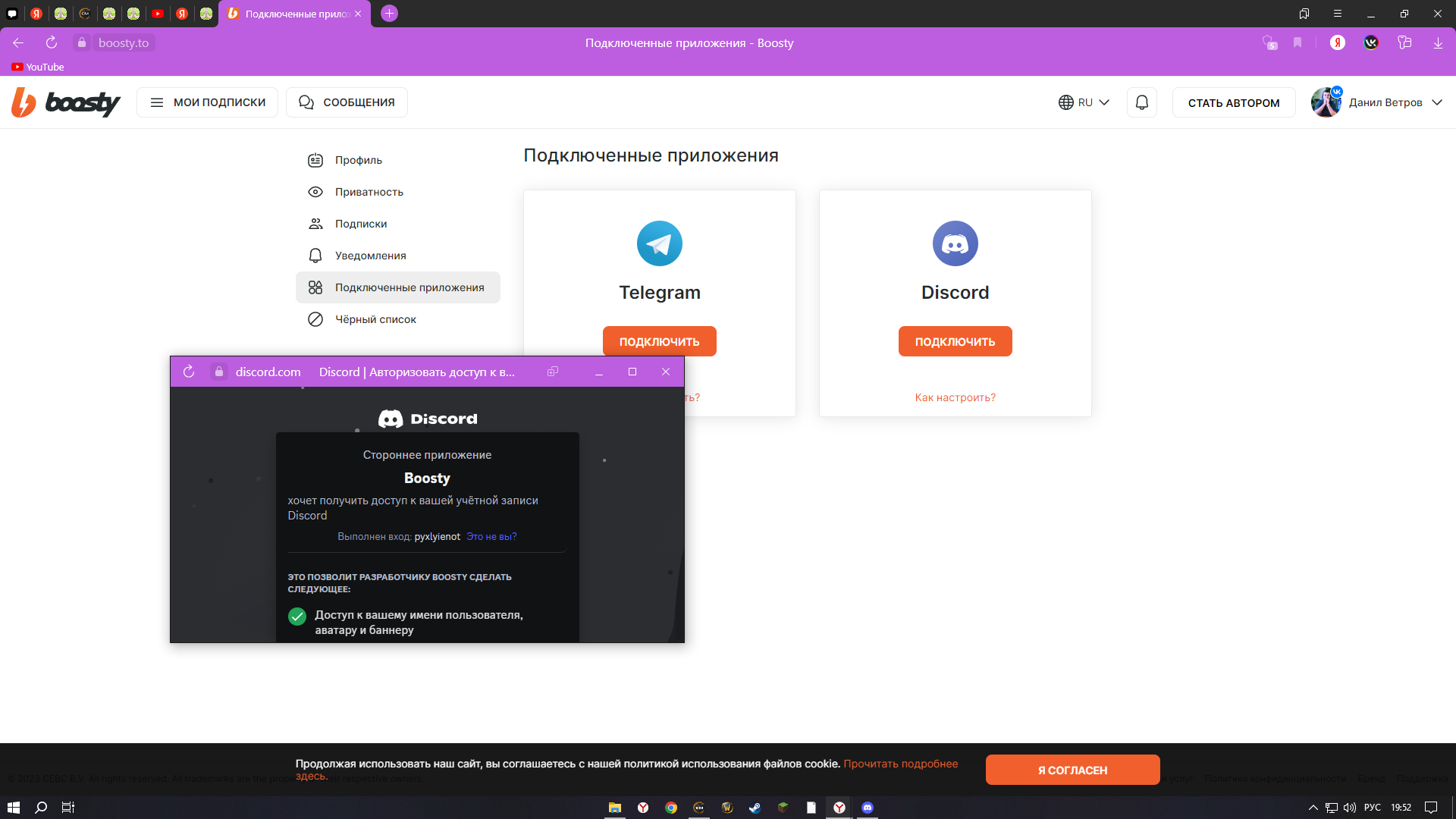
Task: Click the Discord app icon in the card
Action: click(x=955, y=243)
